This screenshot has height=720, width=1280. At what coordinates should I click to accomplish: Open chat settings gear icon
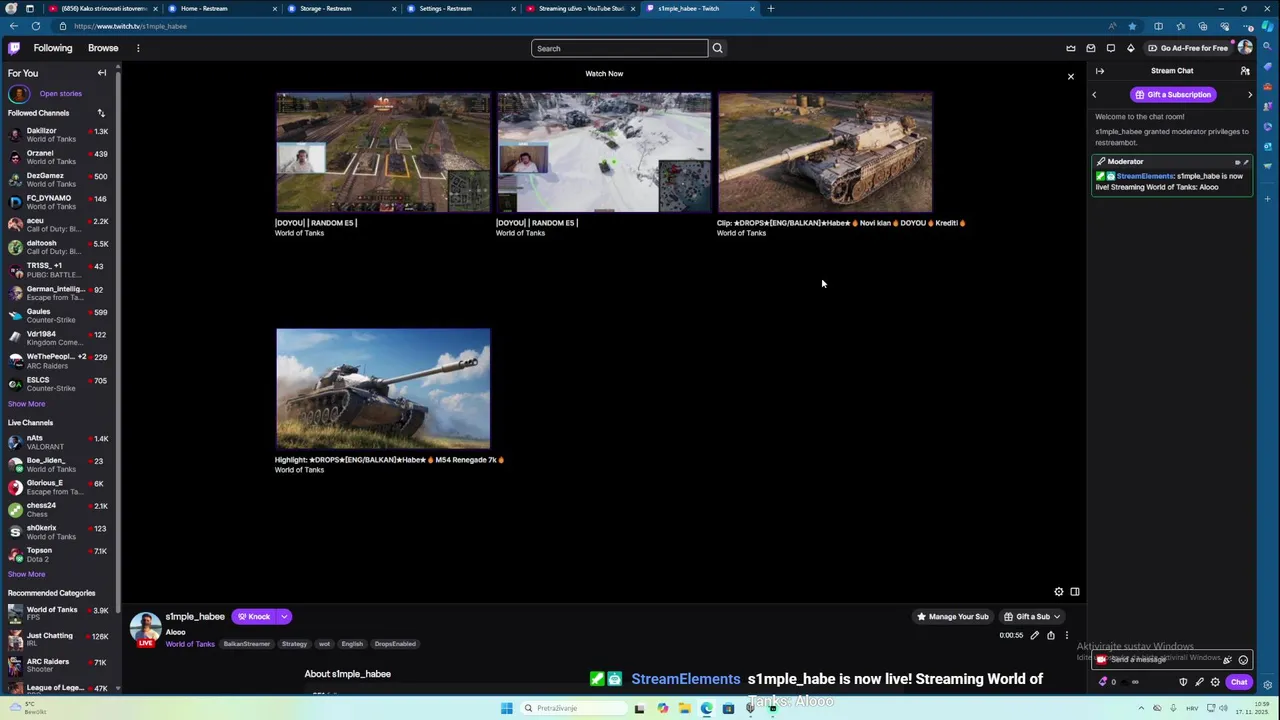tap(1215, 682)
